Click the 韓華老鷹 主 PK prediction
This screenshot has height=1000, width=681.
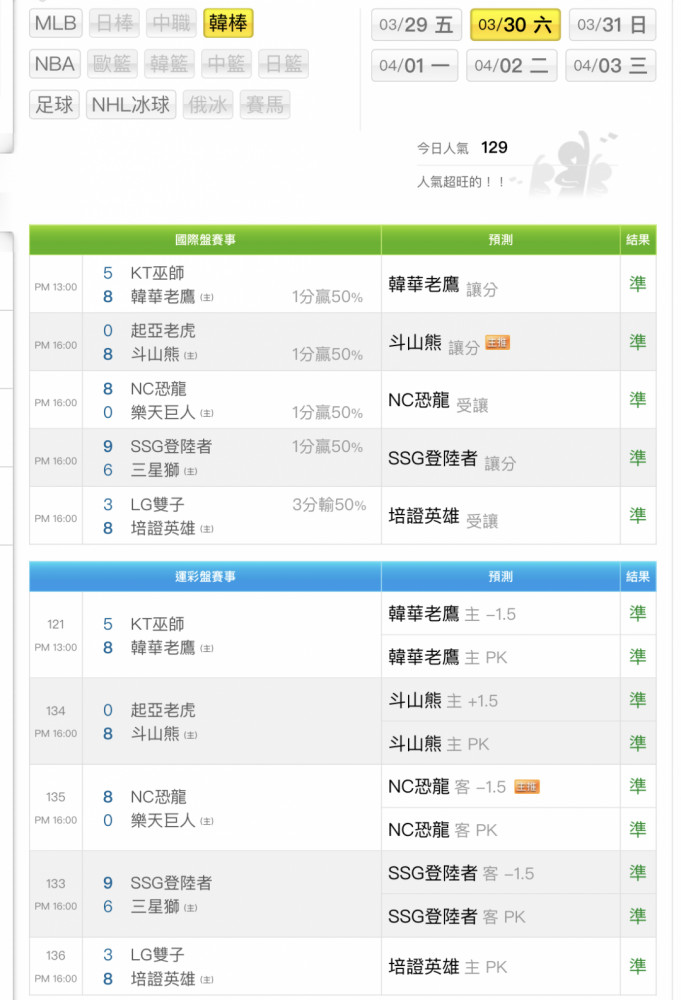tap(448, 657)
